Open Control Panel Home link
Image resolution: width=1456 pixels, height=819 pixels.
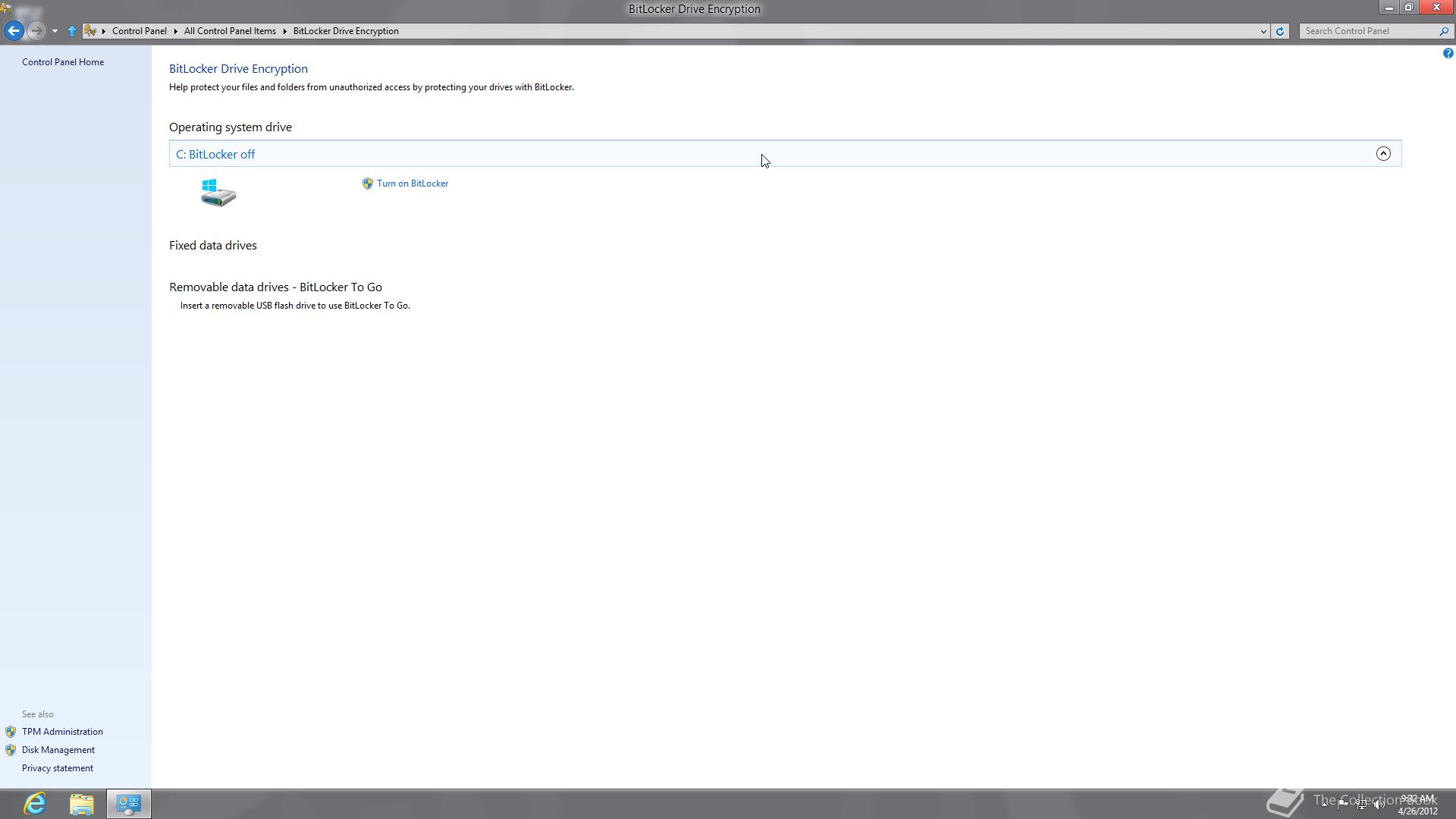point(63,62)
